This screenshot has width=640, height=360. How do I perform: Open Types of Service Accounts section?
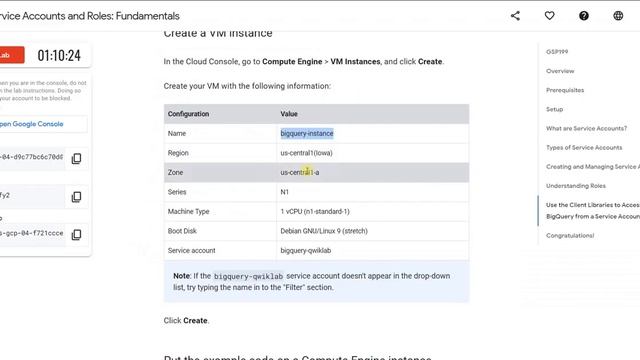pyautogui.click(x=584, y=148)
